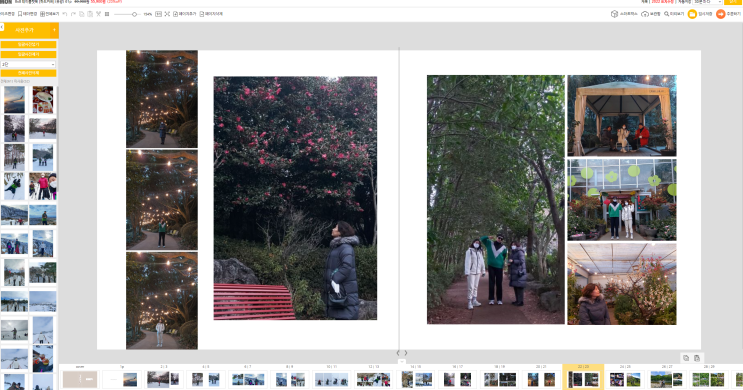Select the 6|7 spread thumbnail
Viewport: 743px width, 390px height.
[x=248, y=379]
